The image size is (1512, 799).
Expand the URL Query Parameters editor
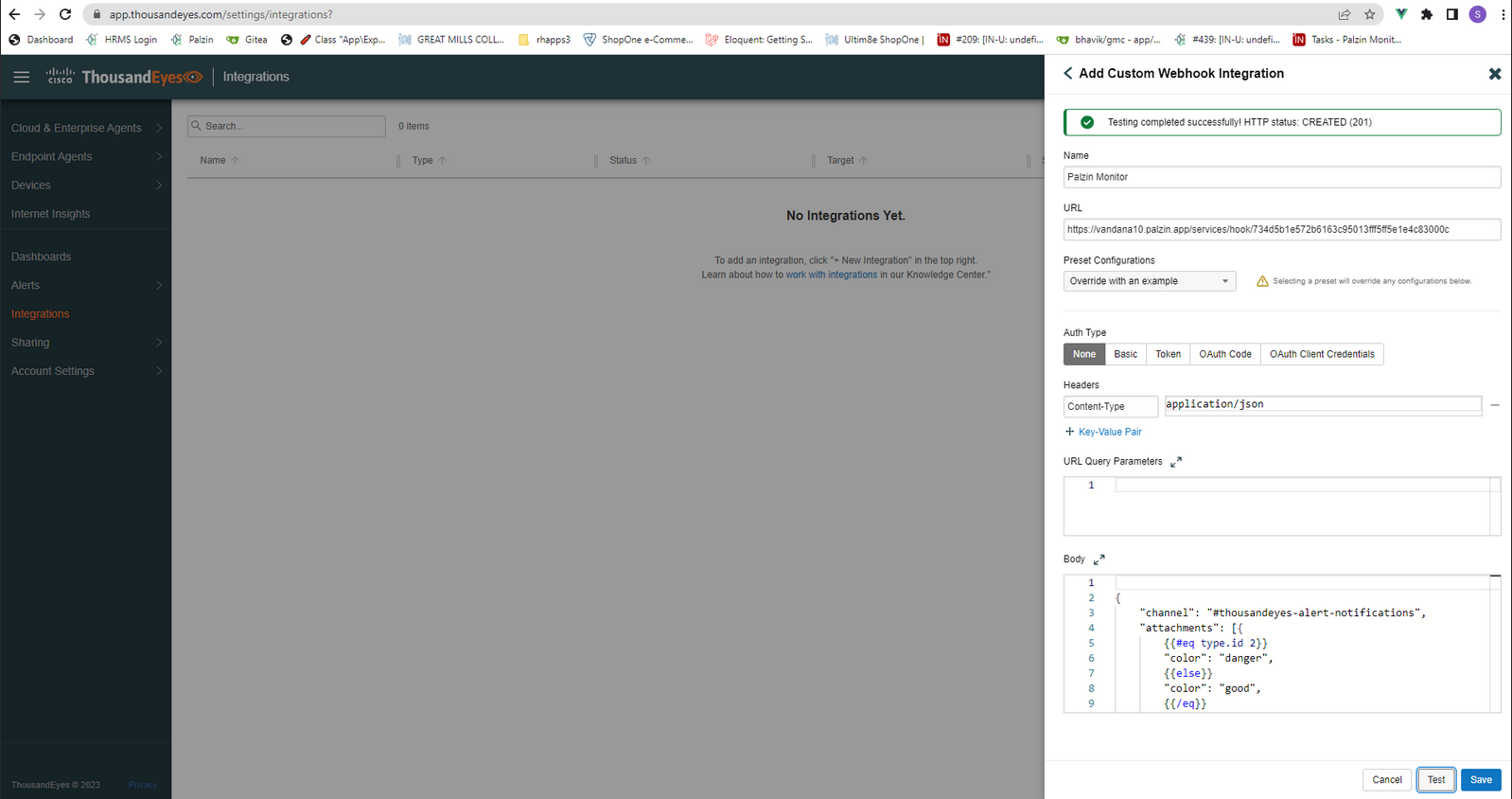[x=1176, y=462]
